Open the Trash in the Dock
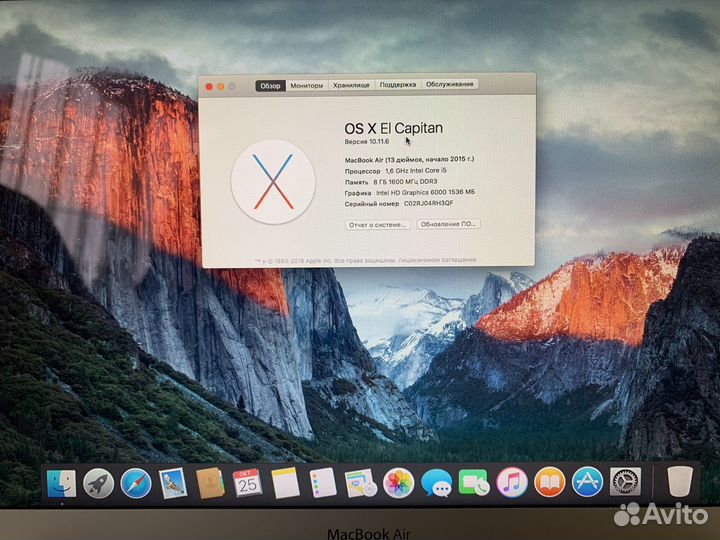This screenshot has width=720, height=540. tap(680, 481)
